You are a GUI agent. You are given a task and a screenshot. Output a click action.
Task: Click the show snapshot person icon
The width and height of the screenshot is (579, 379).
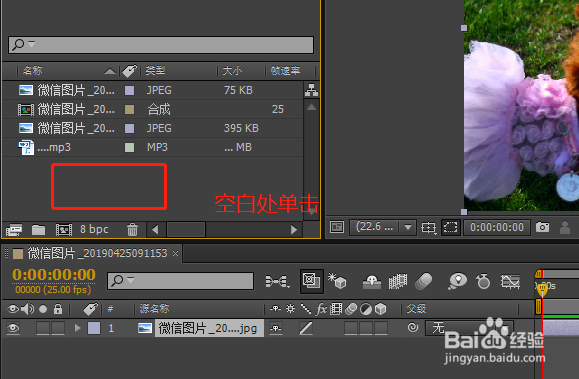click(565, 227)
